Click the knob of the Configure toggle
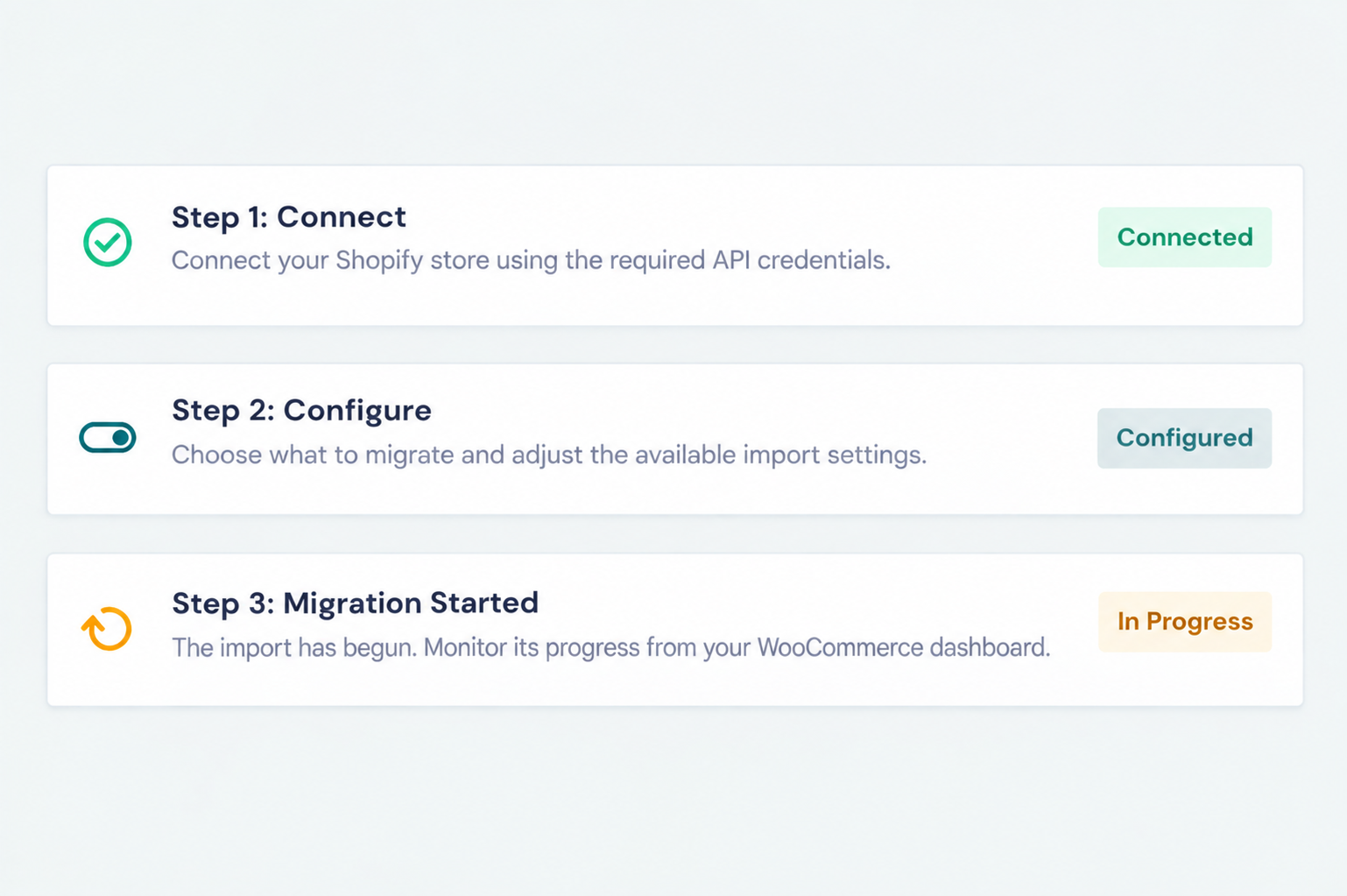This screenshot has height=896, width=1347. [121, 437]
